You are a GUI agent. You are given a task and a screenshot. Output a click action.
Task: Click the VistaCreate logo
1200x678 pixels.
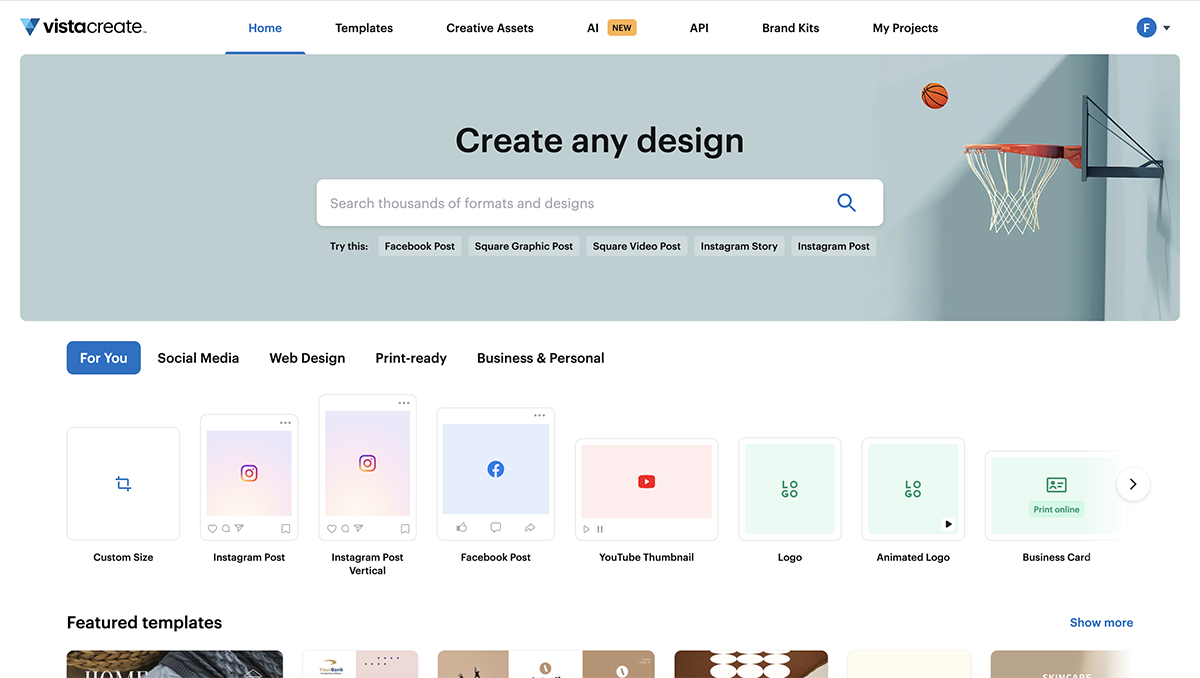83,27
